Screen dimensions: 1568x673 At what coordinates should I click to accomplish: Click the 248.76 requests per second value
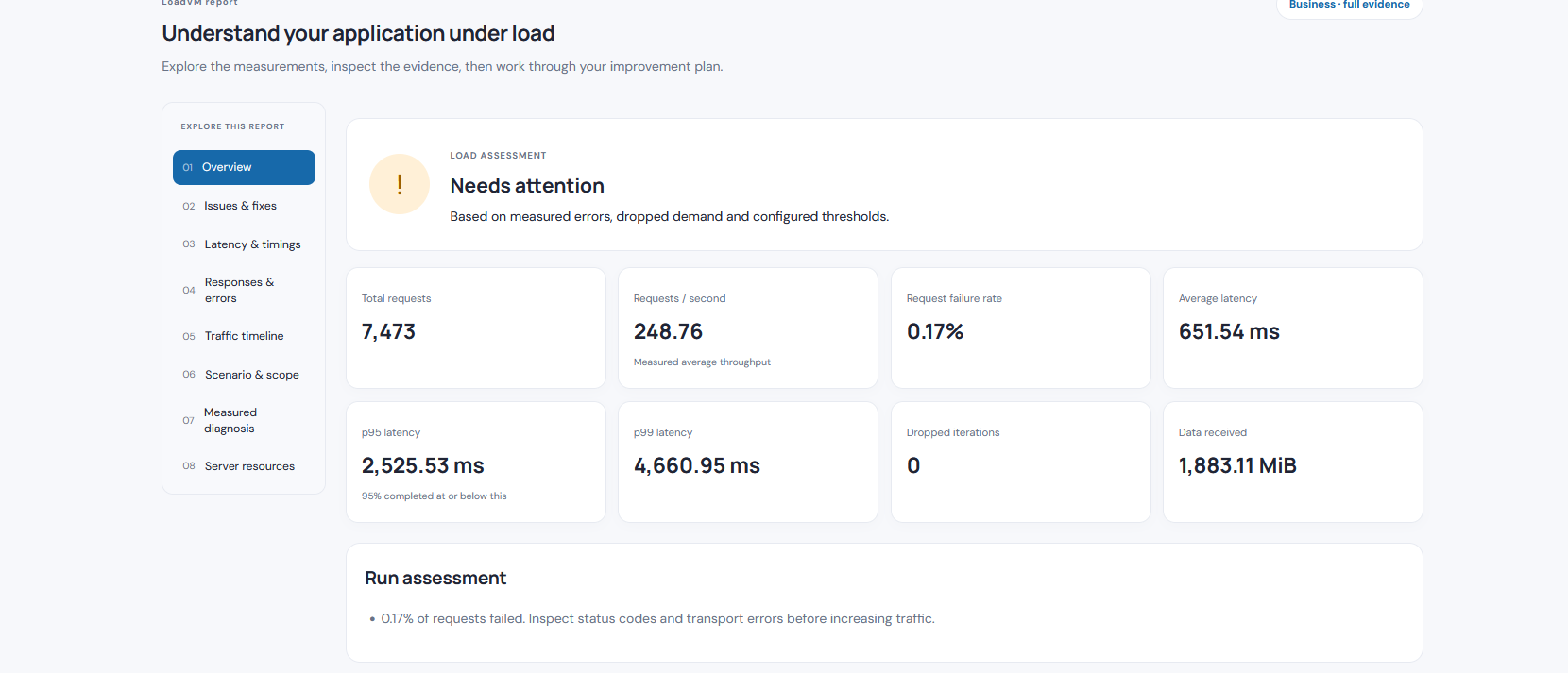(668, 331)
